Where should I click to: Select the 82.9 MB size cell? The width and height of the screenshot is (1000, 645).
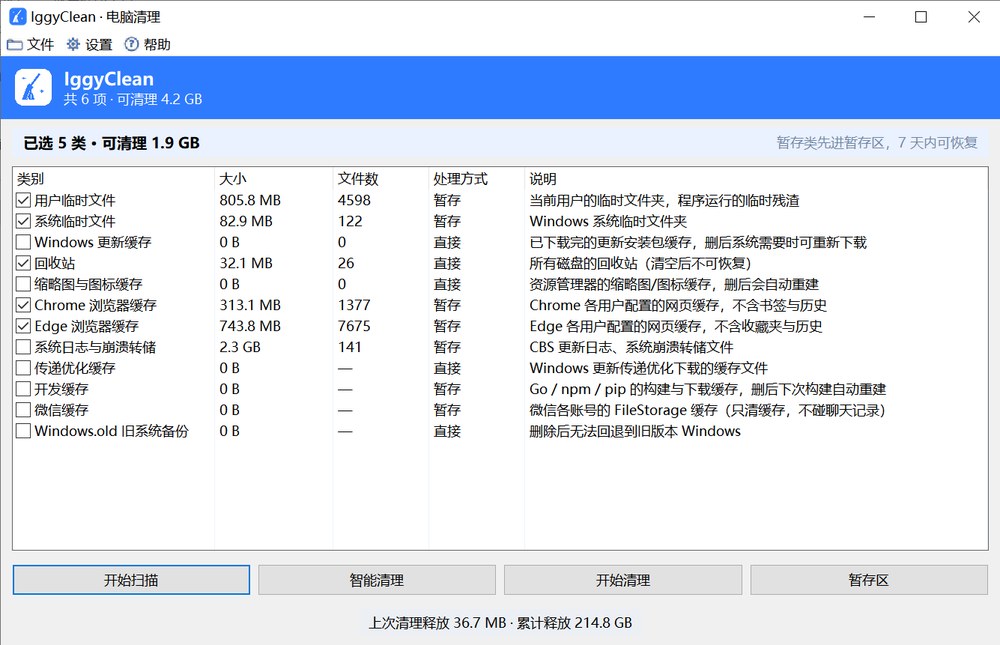[246, 221]
